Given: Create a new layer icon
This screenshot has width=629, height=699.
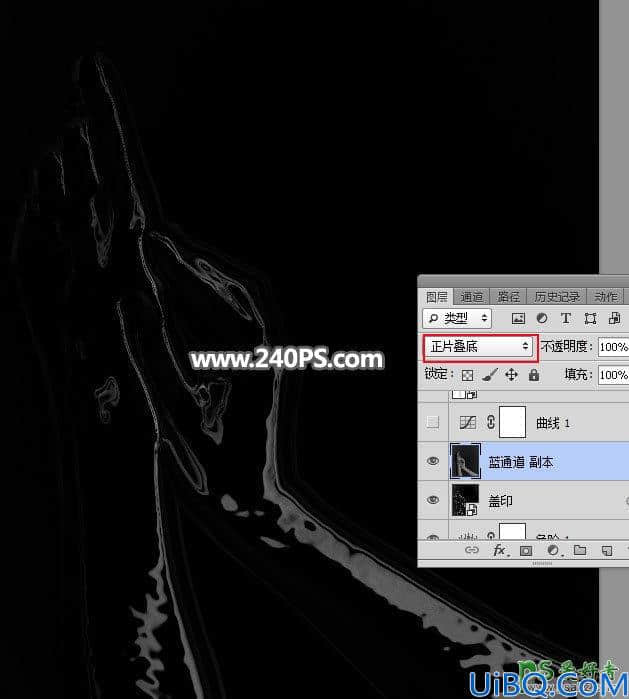Looking at the screenshot, I should [606, 551].
